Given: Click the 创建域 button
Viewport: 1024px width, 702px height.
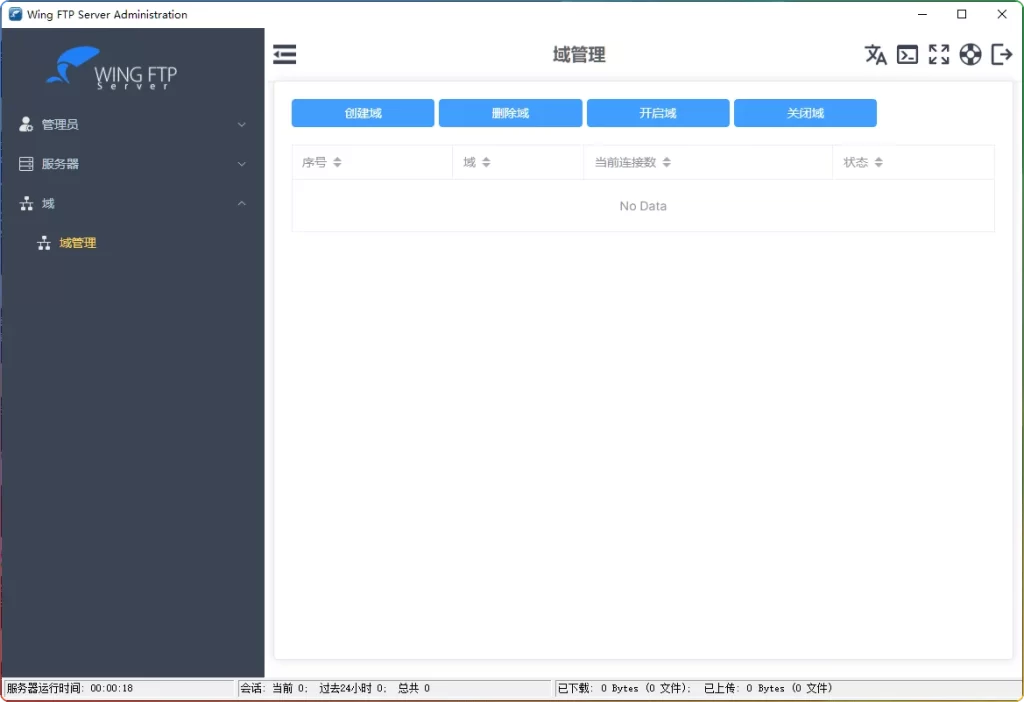Looking at the screenshot, I should tap(362, 113).
